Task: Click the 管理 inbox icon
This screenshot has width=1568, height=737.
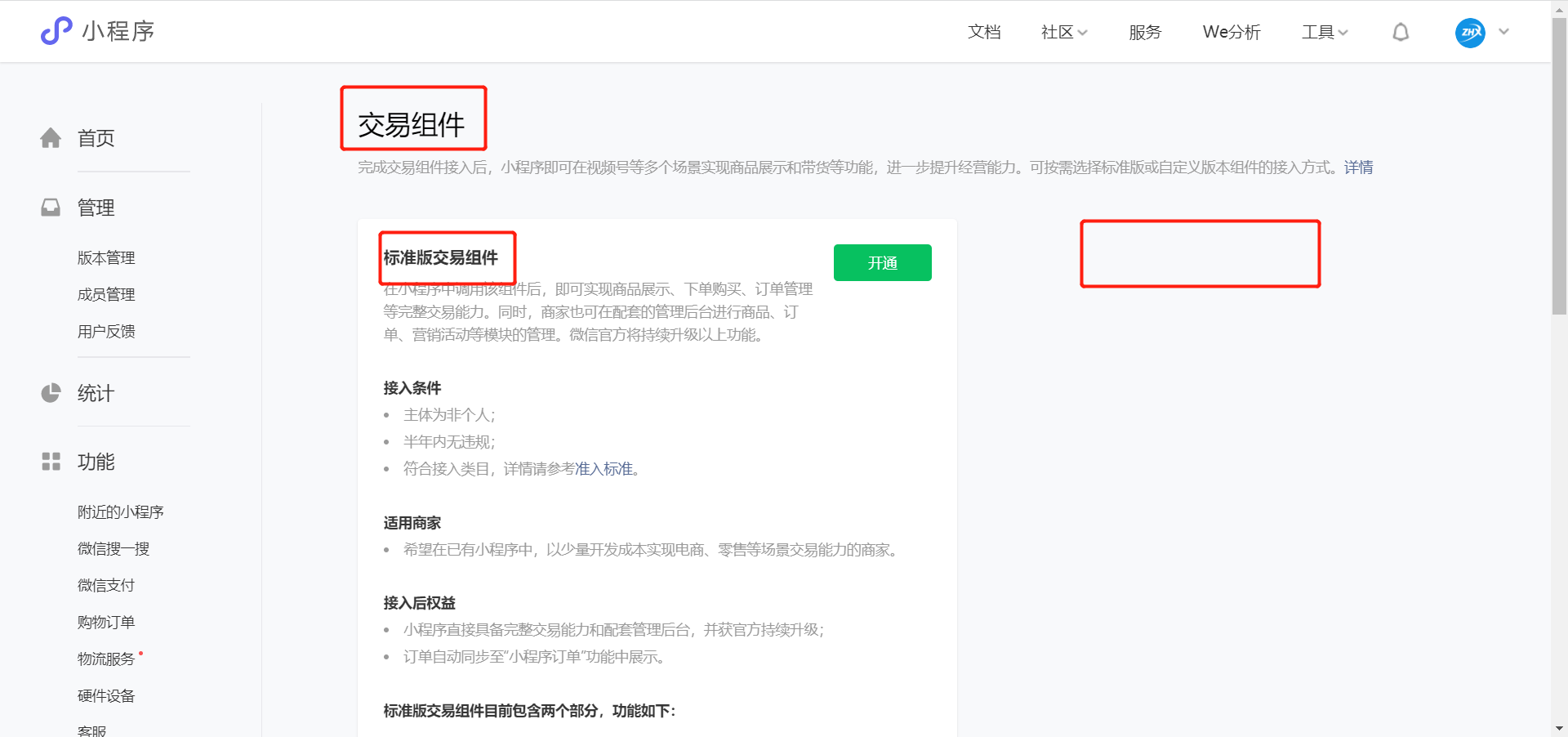Action: 51,208
